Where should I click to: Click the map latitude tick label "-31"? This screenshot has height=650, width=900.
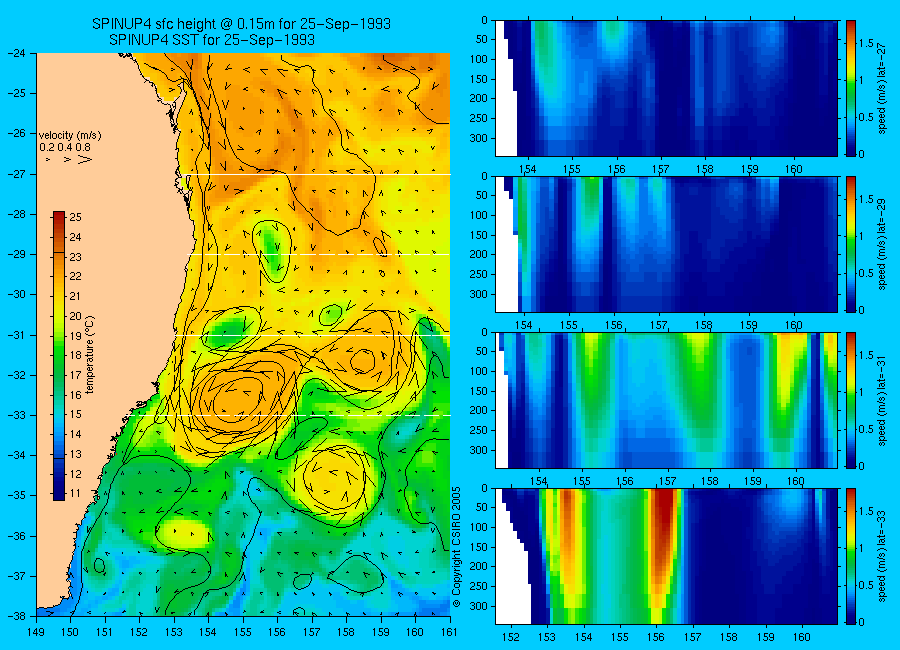(x=16, y=335)
